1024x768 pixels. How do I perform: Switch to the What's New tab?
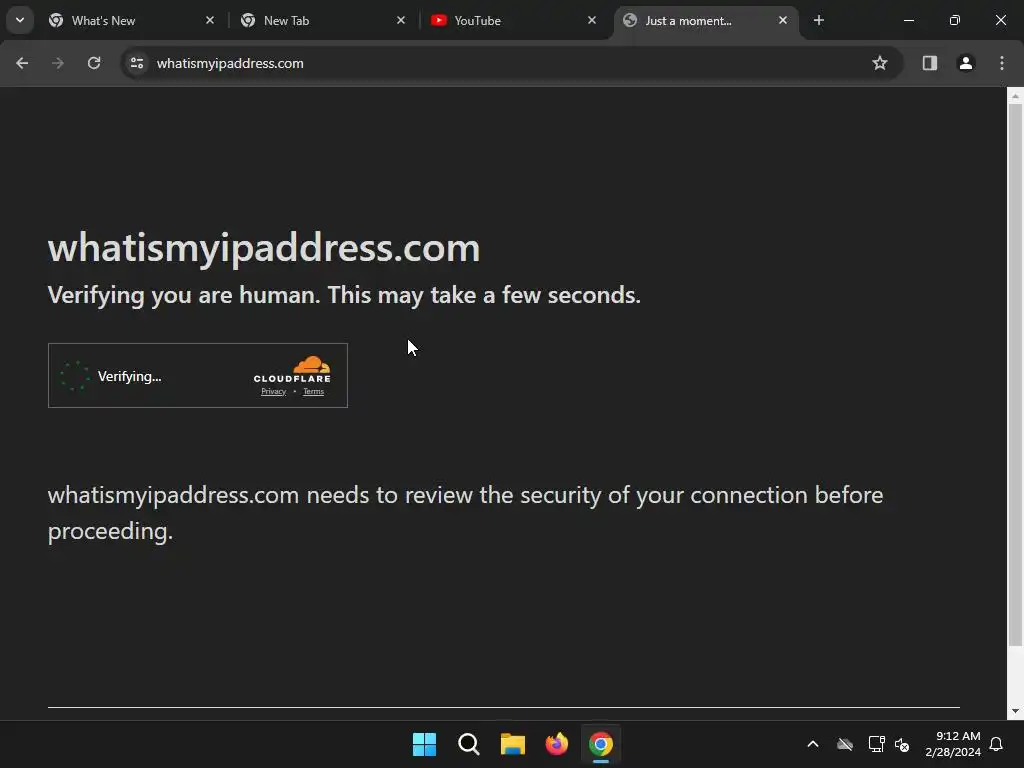(131, 20)
